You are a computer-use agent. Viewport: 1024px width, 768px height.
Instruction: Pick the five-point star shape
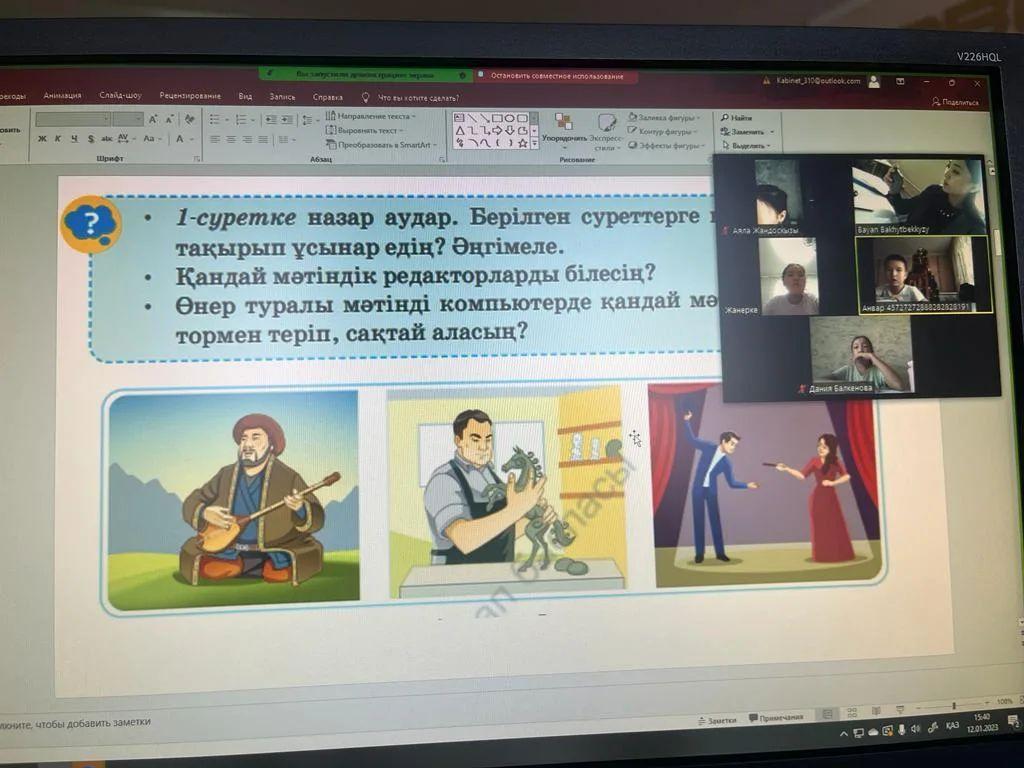click(x=522, y=143)
